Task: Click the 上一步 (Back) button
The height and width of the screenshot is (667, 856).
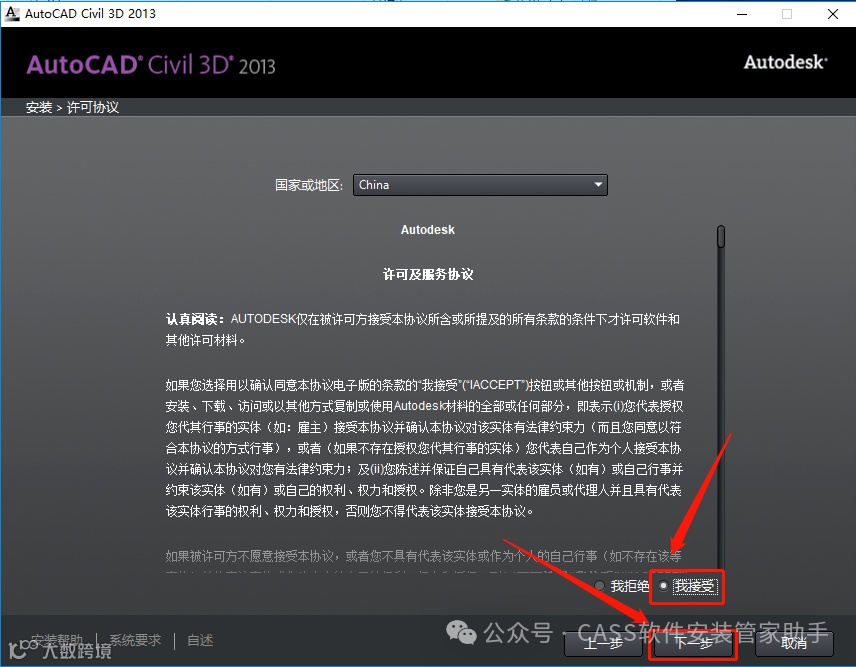Action: pyautogui.click(x=603, y=644)
